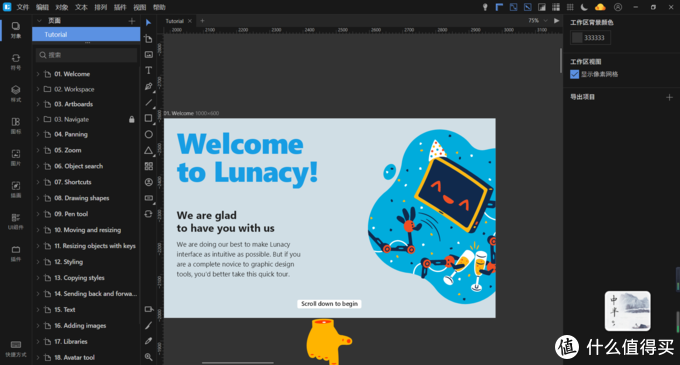Image resolution: width=680 pixels, height=365 pixels.
Task: Open the 排列 menu
Action: [x=101, y=7]
